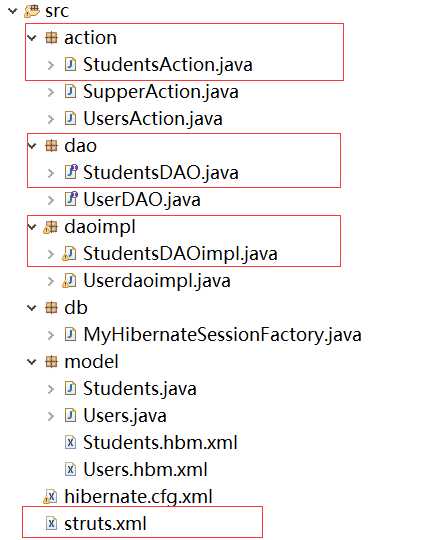The height and width of the screenshot is (540, 441).
Task: Select the Students.java file
Action: [x=140, y=389]
